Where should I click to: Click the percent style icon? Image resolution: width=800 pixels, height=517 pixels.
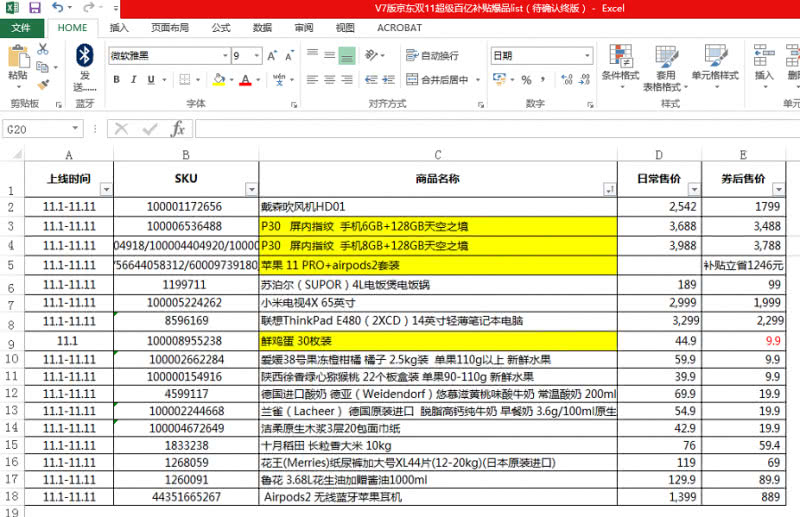[526, 80]
